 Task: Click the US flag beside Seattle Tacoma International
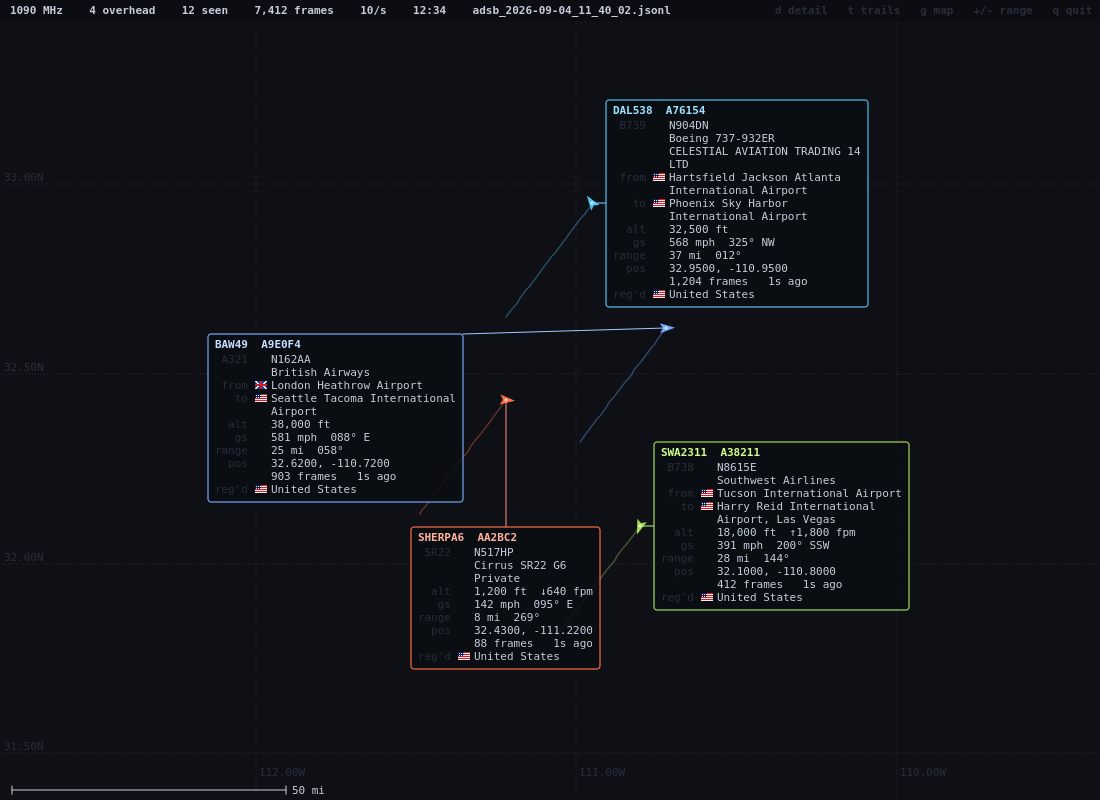(261, 398)
